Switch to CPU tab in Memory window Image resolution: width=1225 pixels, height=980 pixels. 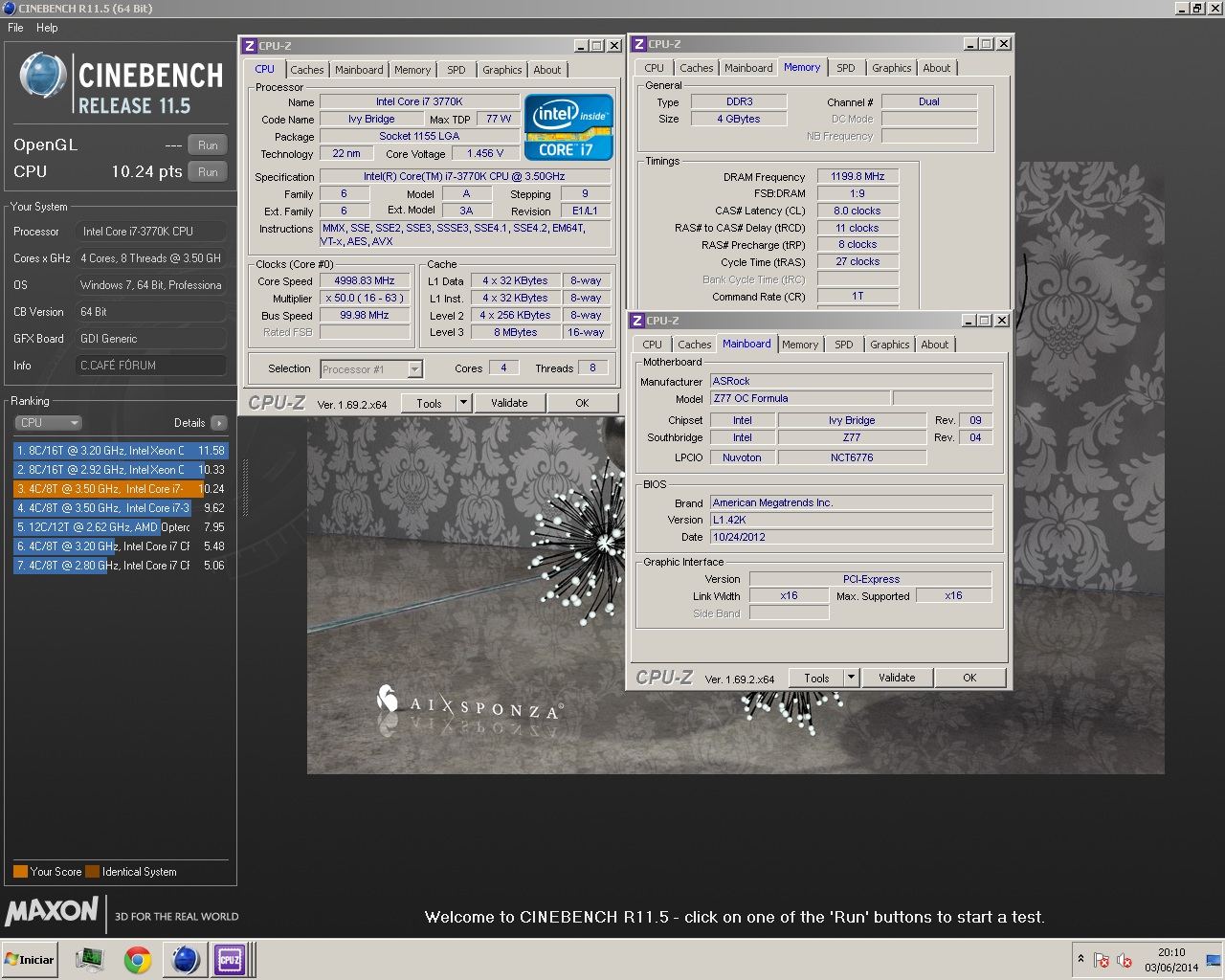[x=655, y=68]
